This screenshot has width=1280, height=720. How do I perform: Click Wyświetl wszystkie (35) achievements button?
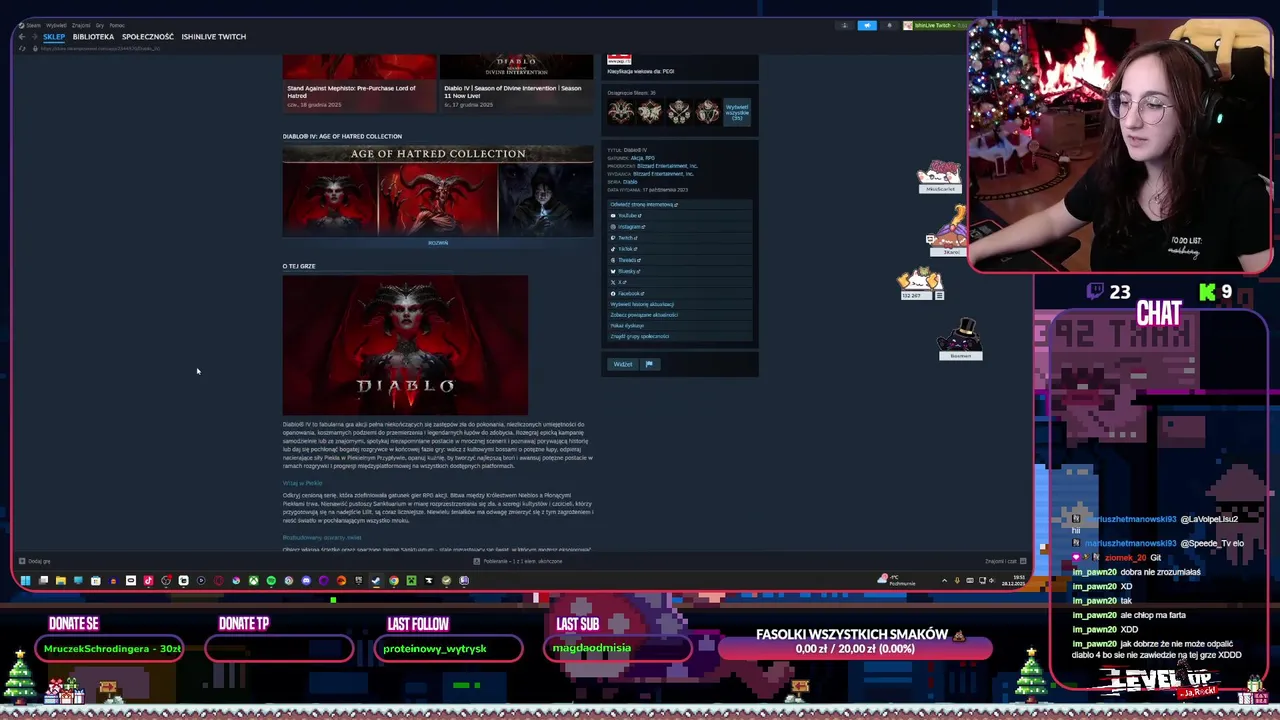coord(737,111)
